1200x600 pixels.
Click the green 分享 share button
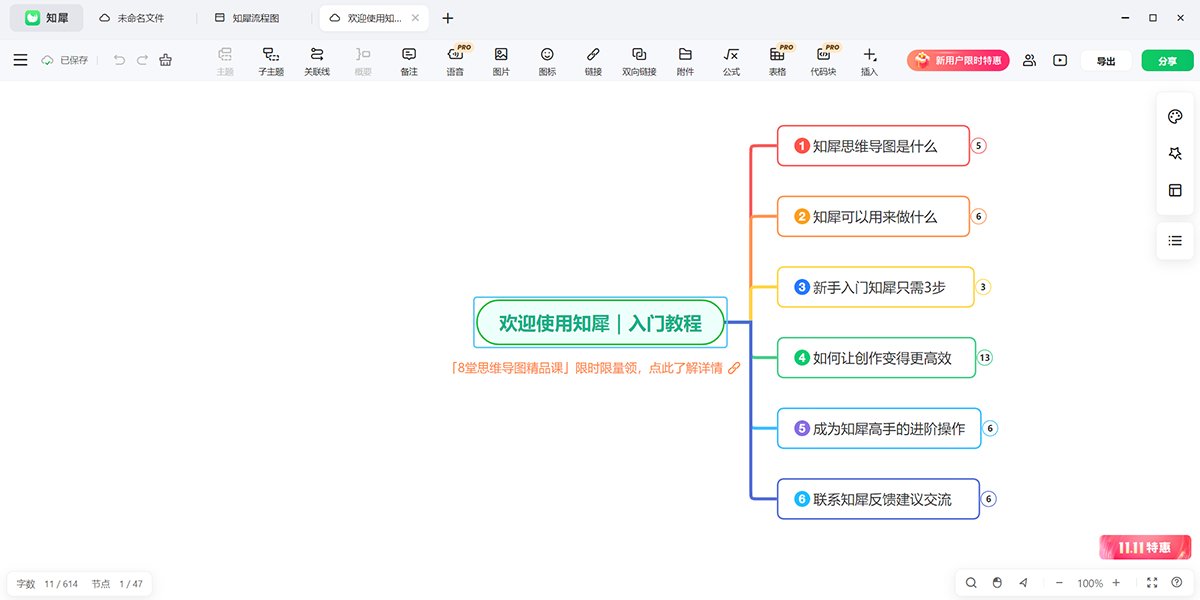tap(1167, 61)
